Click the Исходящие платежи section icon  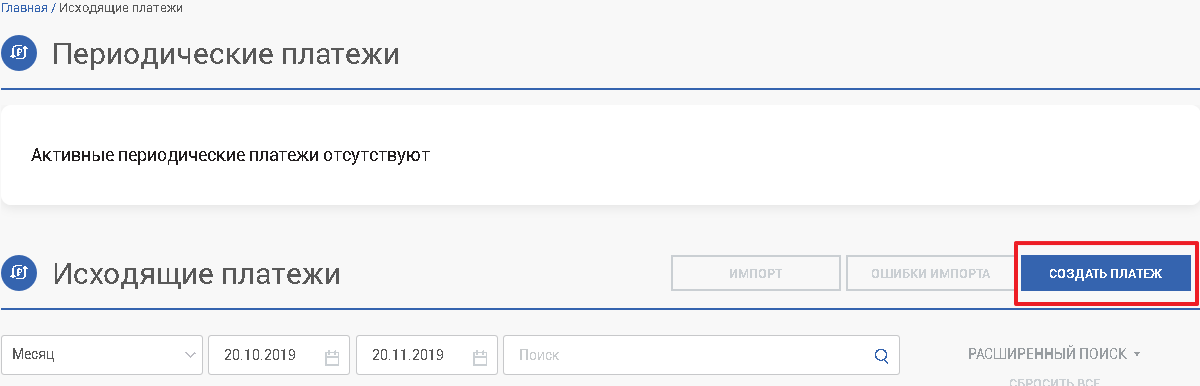click(x=19, y=273)
